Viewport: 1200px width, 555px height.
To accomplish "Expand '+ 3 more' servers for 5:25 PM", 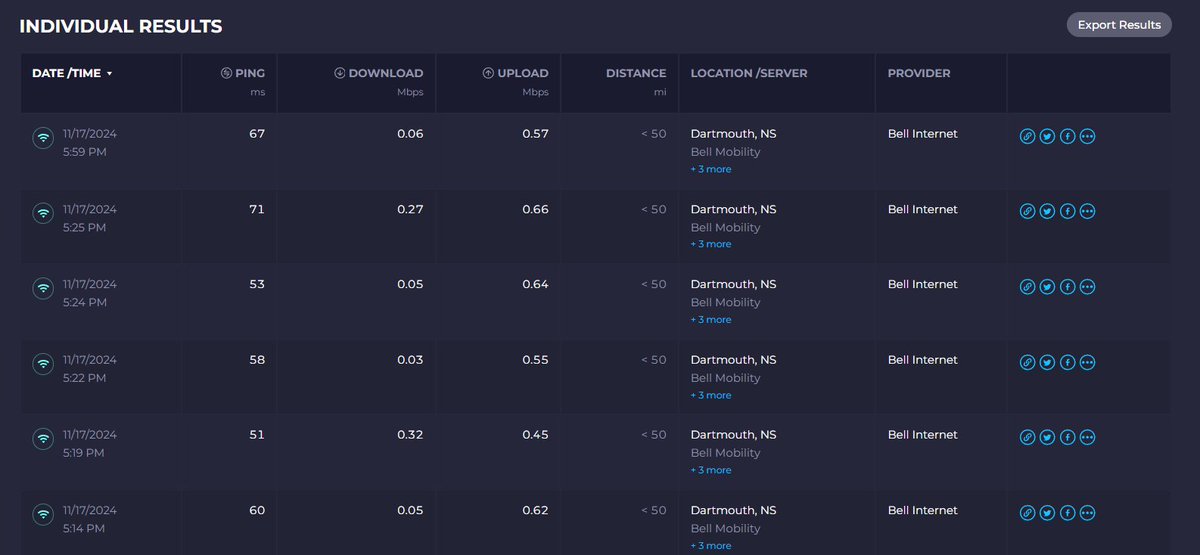I will pyautogui.click(x=711, y=244).
